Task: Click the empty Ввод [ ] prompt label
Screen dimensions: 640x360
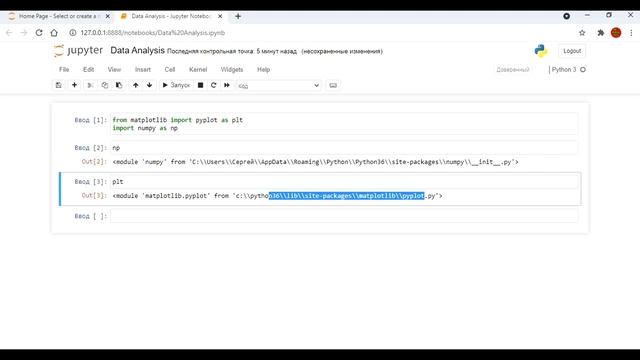Action: [x=90, y=216]
